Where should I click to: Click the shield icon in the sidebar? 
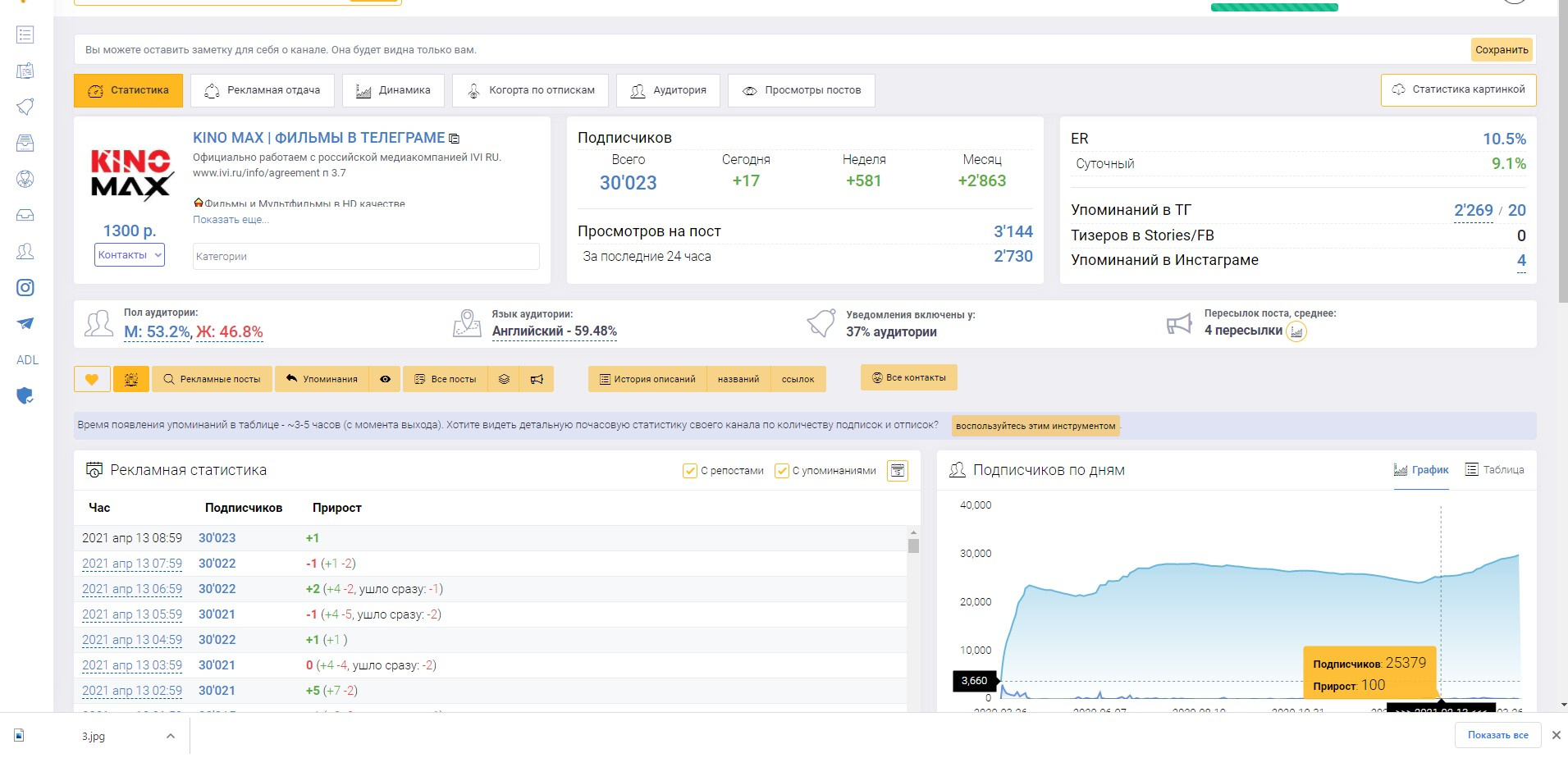[25, 396]
